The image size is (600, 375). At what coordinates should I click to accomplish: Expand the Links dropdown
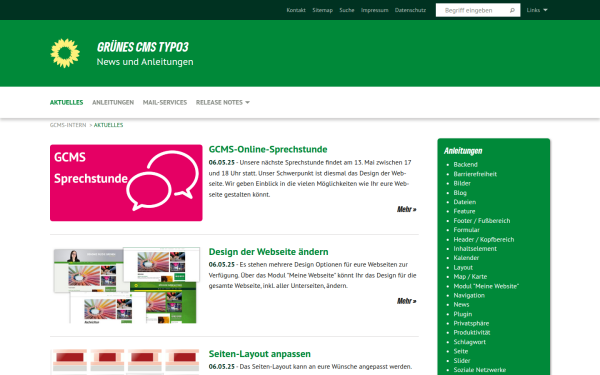[537, 10]
